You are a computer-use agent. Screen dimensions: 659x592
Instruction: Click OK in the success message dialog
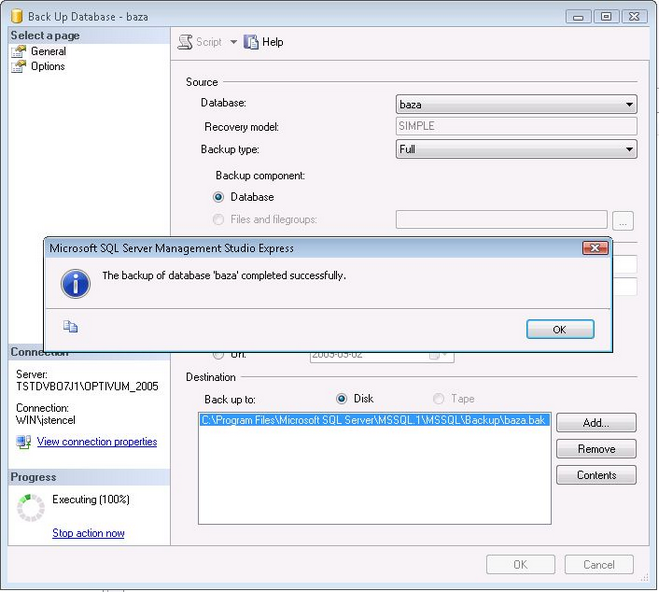560,329
